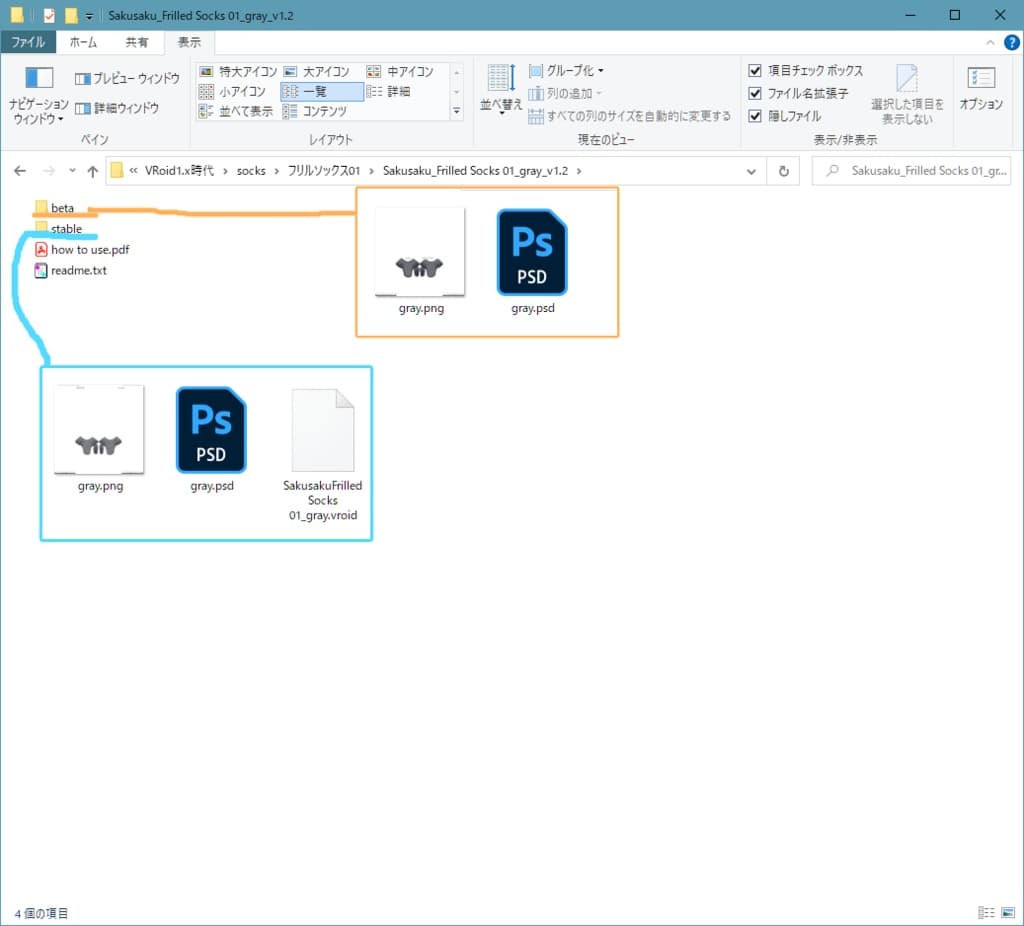
Task: Click the PDF icon of how to use.pdf
Action: coord(41,249)
